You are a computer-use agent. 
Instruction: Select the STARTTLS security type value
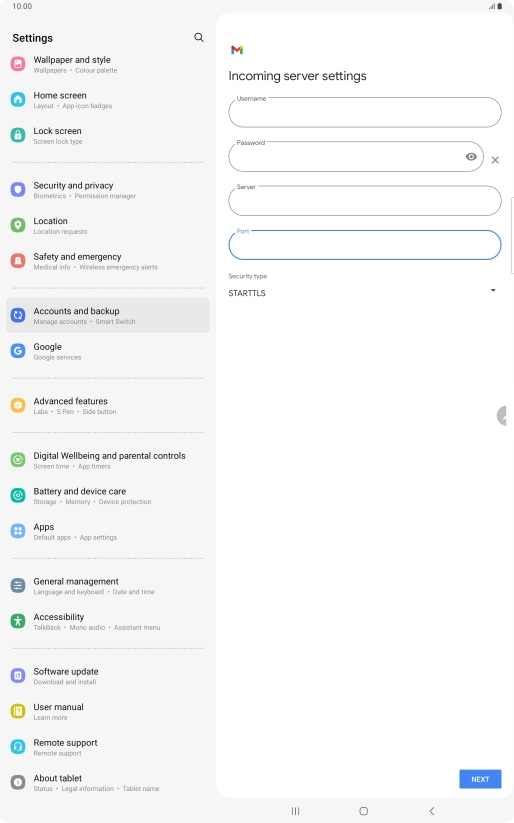click(x=247, y=293)
